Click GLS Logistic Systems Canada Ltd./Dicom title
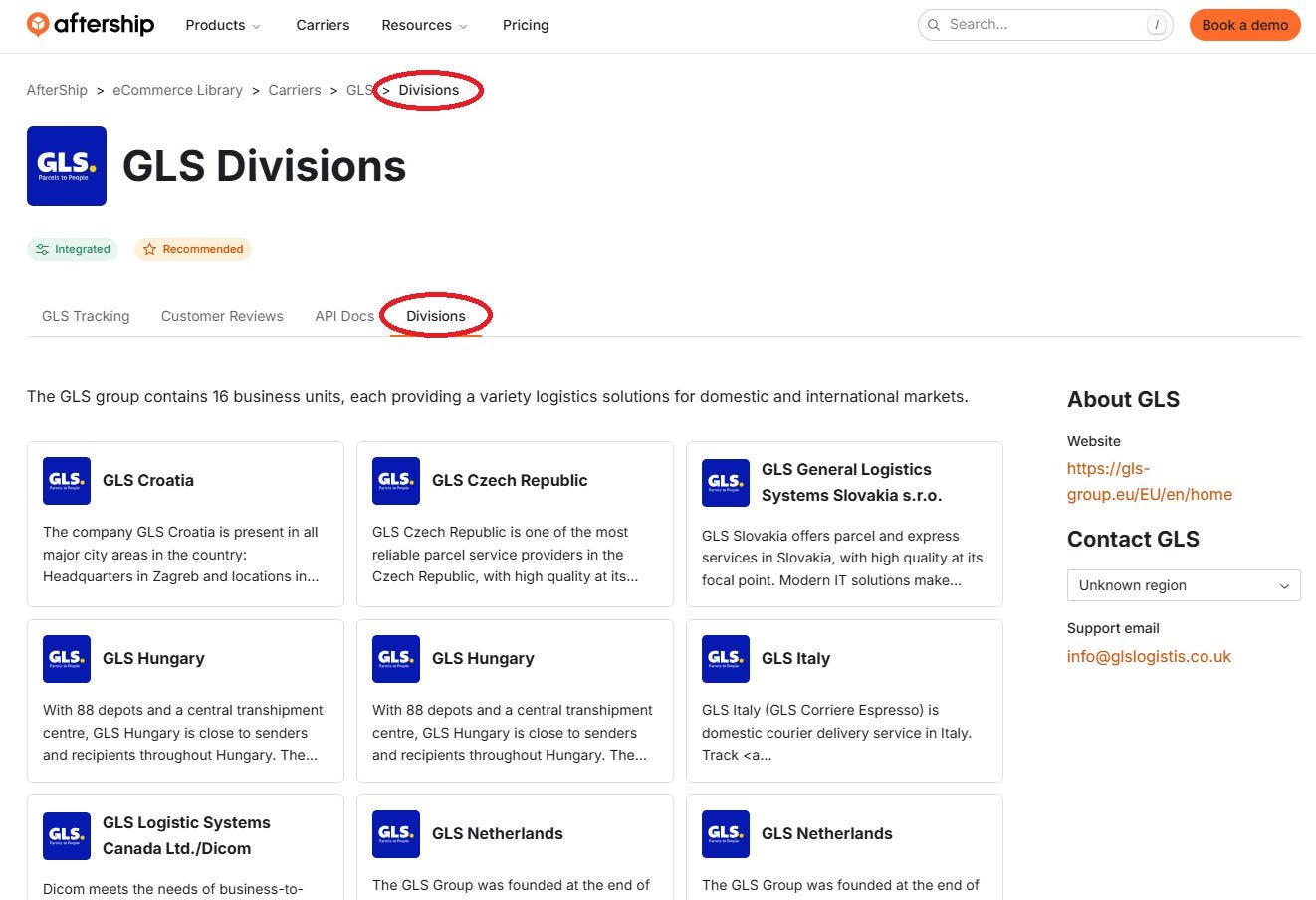1316x900 pixels. pyautogui.click(x=186, y=836)
